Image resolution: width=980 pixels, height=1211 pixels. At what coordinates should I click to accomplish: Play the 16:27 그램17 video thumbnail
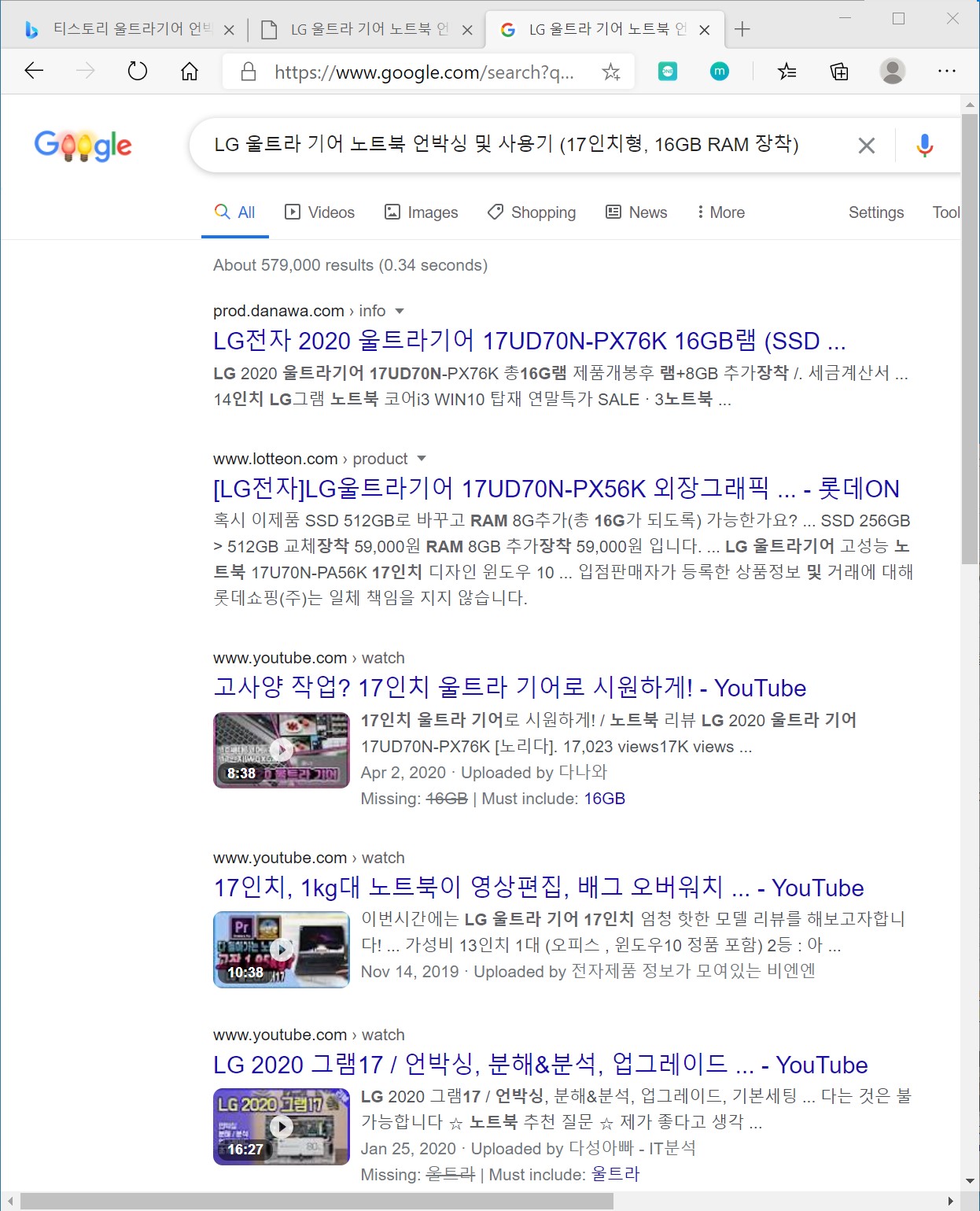click(282, 1127)
